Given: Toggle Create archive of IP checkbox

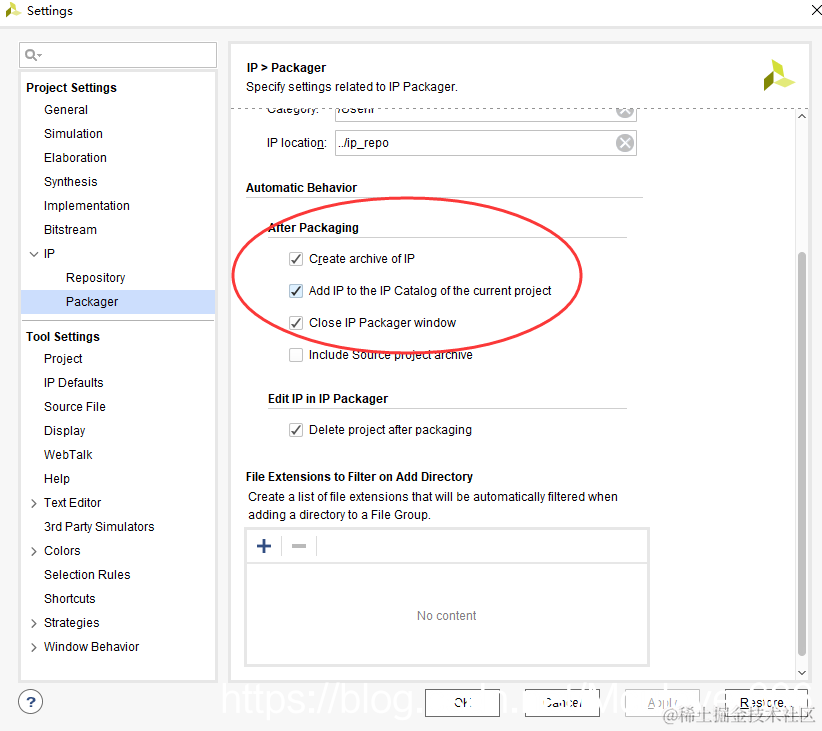Looking at the screenshot, I should point(296,259).
